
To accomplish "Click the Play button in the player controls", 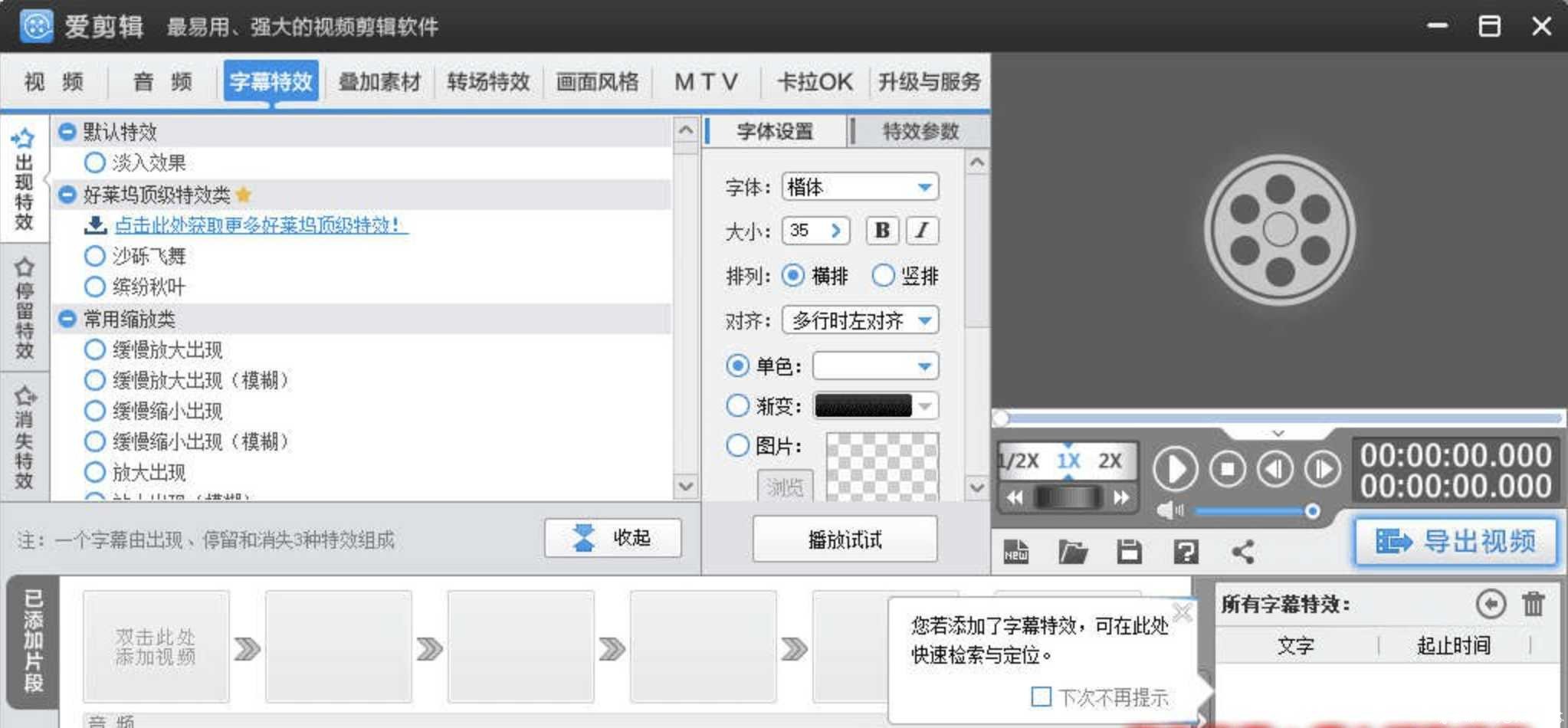I will pos(1175,468).
